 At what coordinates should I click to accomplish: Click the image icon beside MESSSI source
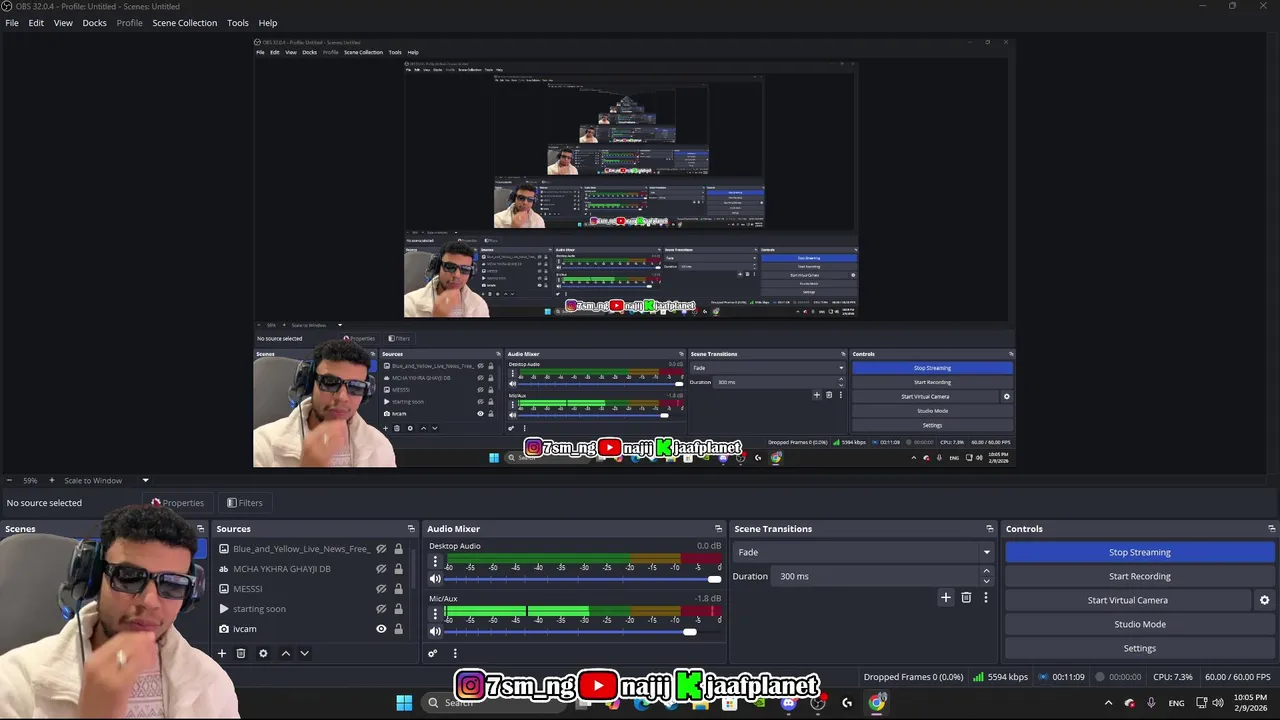tap(224, 589)
